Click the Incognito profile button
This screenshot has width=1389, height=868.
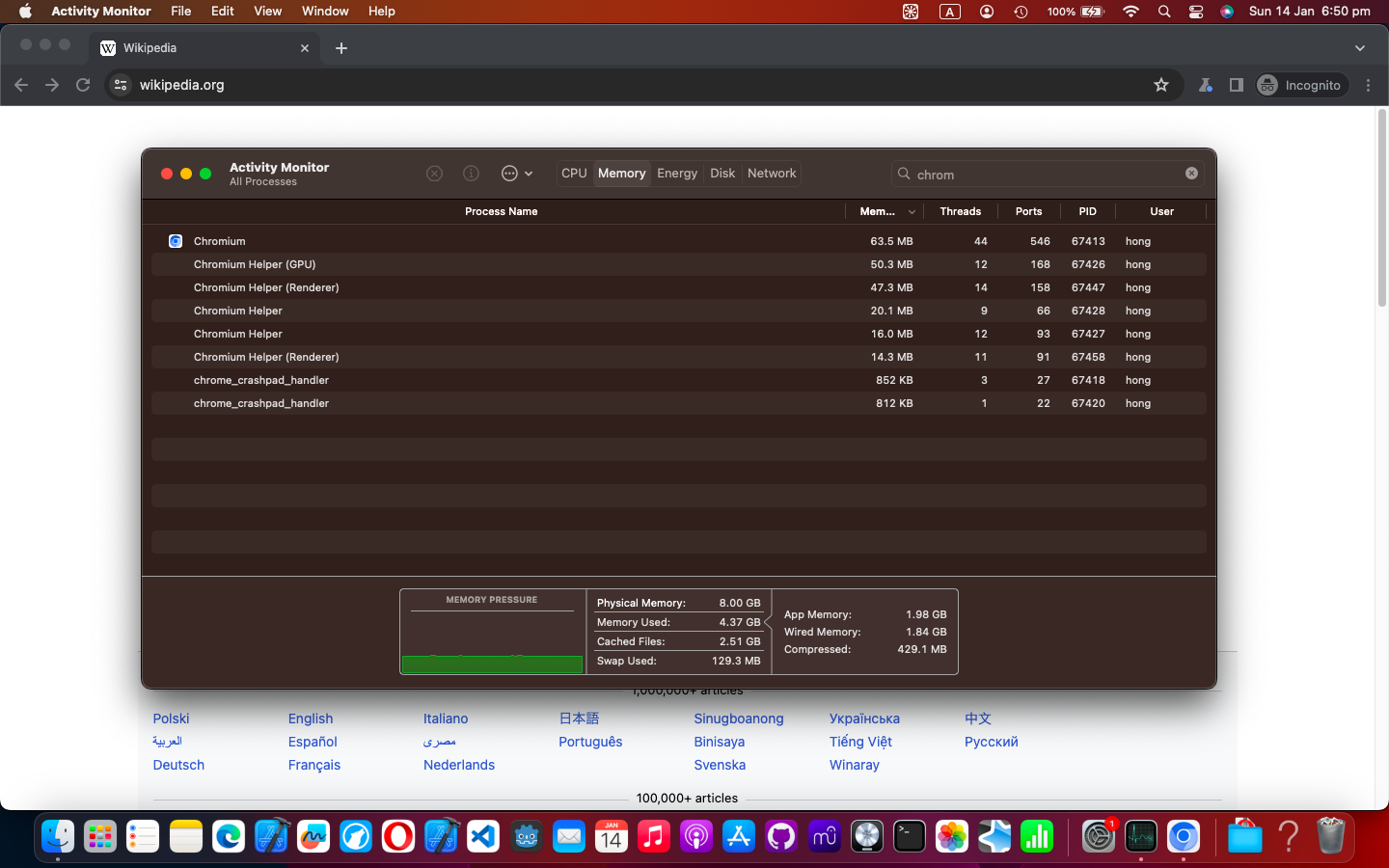1300,85
